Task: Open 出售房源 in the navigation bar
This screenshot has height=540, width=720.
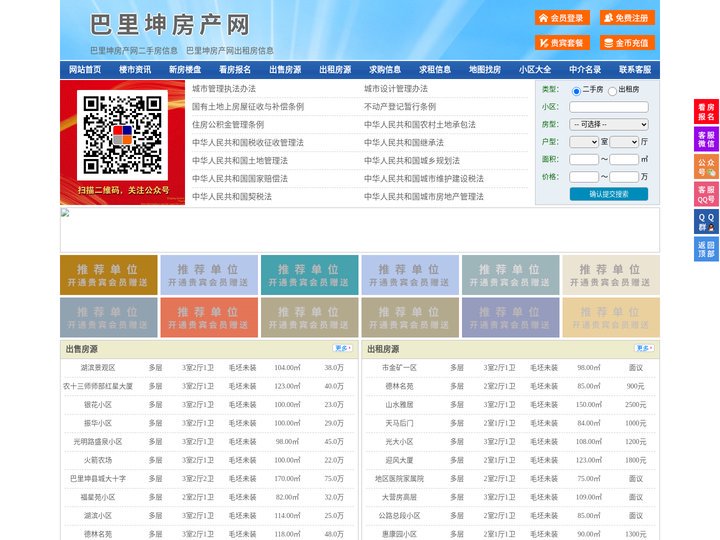Action: (x=285, y=70)
